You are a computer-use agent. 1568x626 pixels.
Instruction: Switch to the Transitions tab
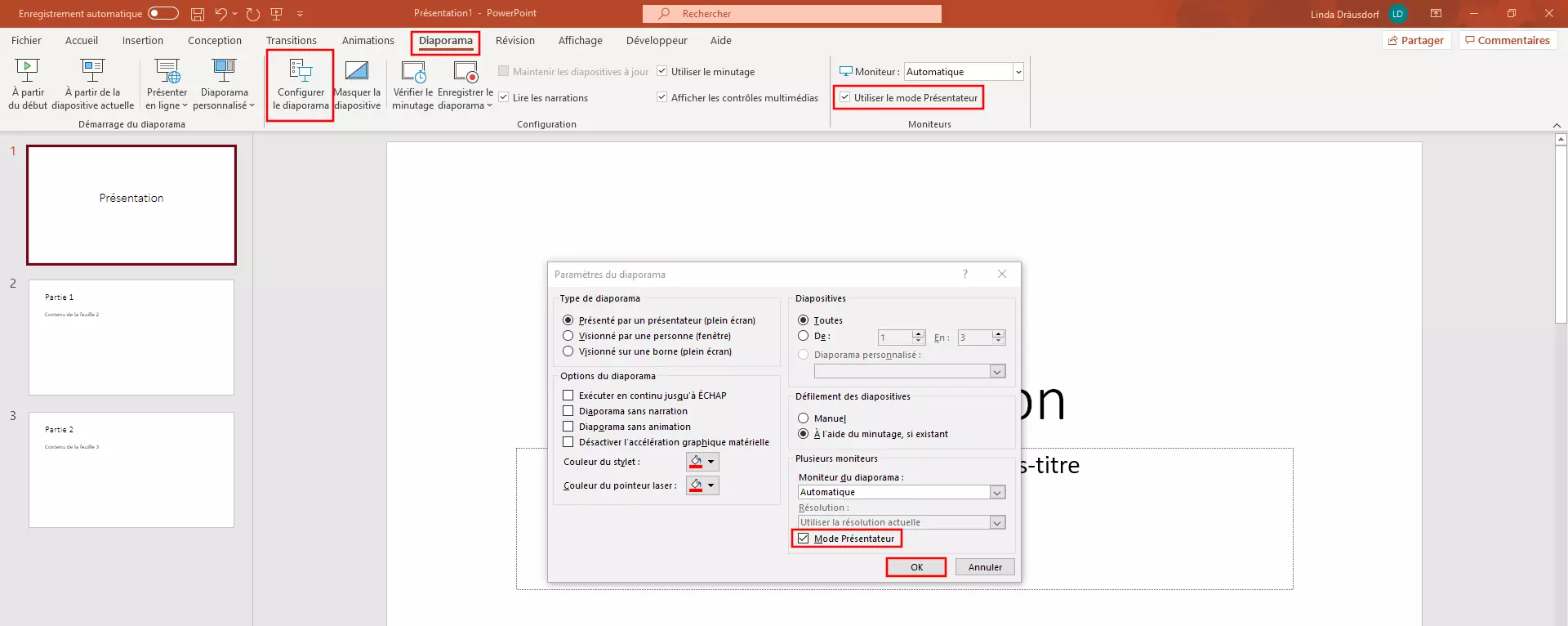(291, 40)
